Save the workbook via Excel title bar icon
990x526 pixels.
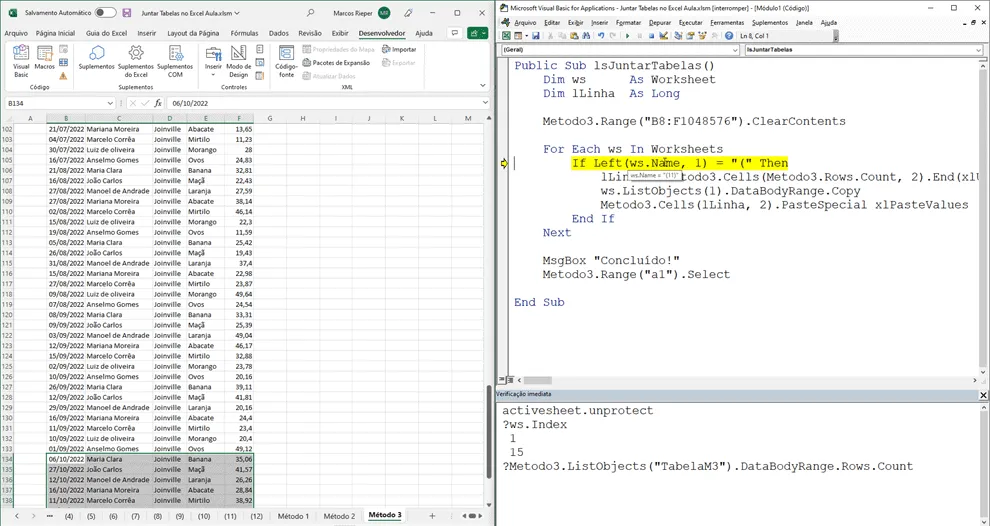pyautogui.click(x=127, y=13)
